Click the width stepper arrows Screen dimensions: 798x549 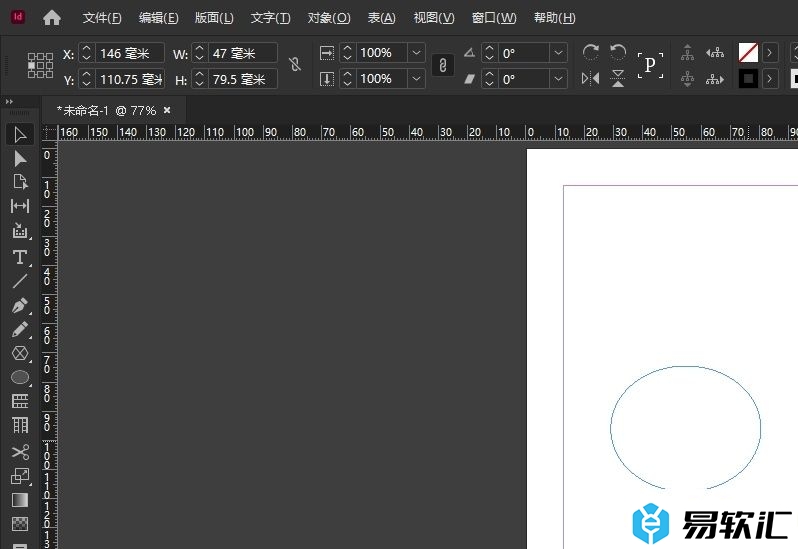(200, 53)
